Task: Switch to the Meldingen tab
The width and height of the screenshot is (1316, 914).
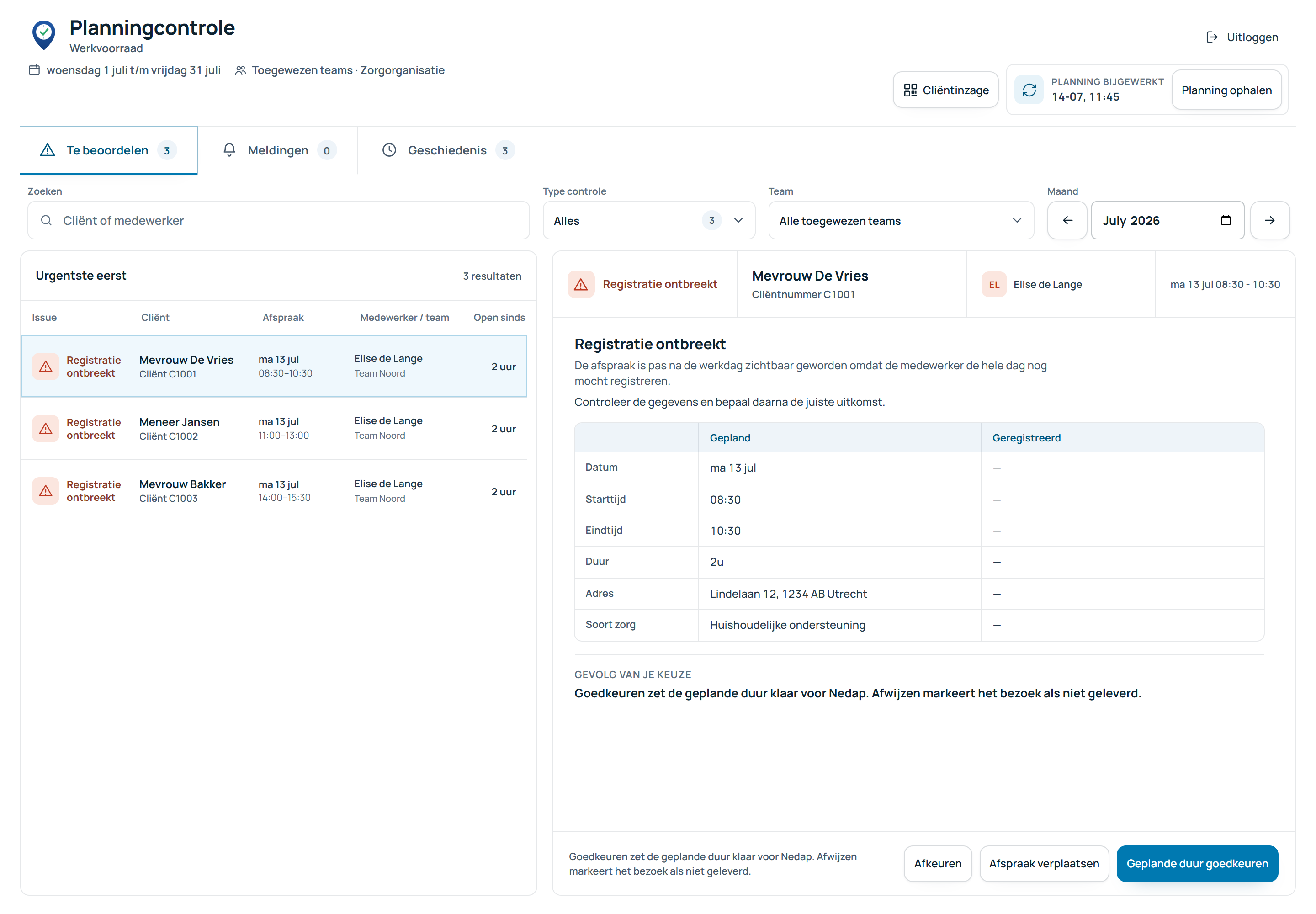Action: [278, 151]
